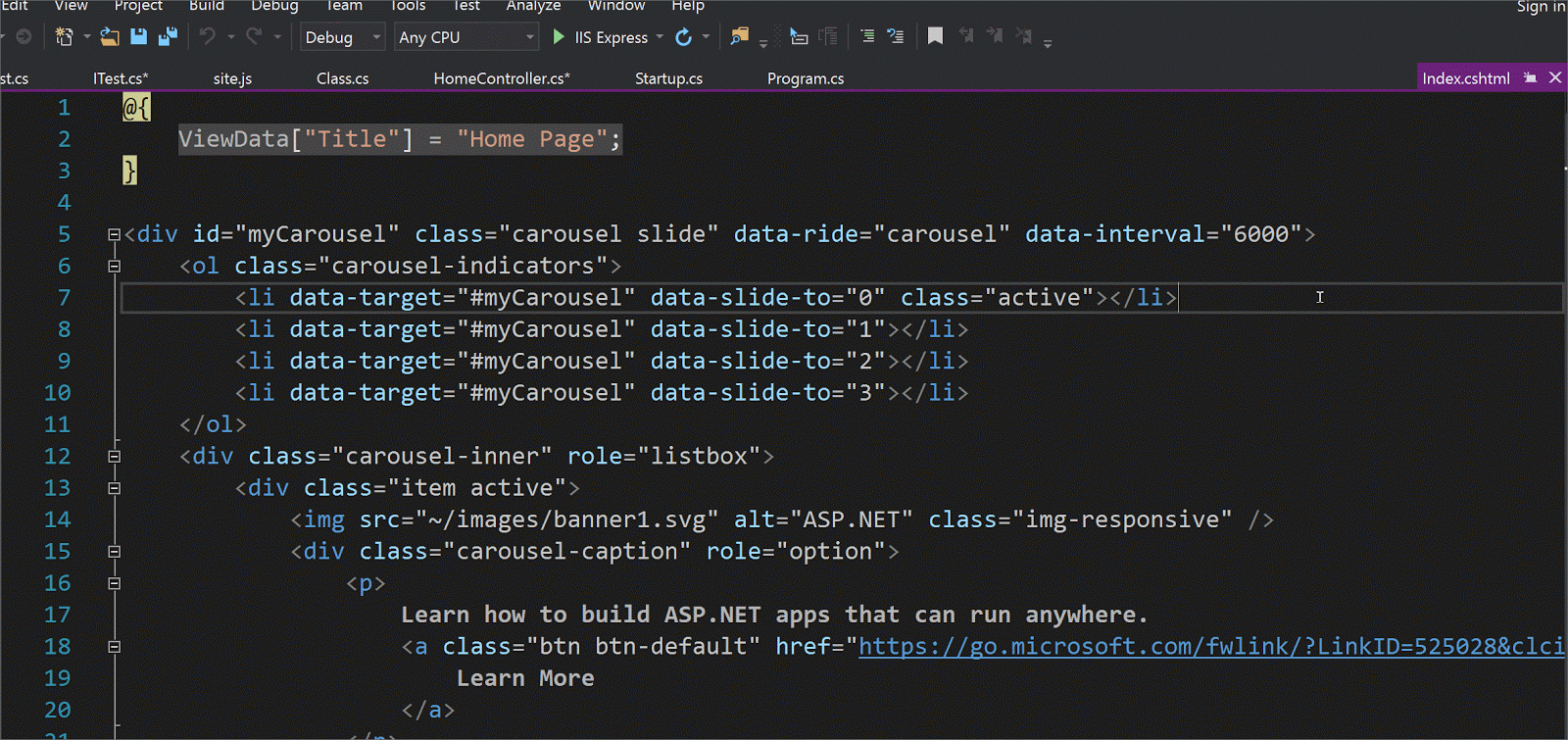Click the New Project toolbar icon
1568x740 pixels.
(64, 36)
